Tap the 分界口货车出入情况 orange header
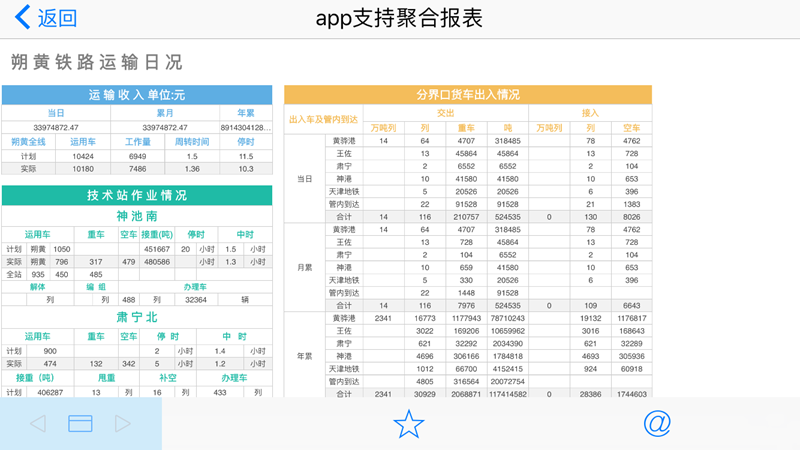Image resolution: width=800 pixels, height=450 pixels. coord(468,94)
